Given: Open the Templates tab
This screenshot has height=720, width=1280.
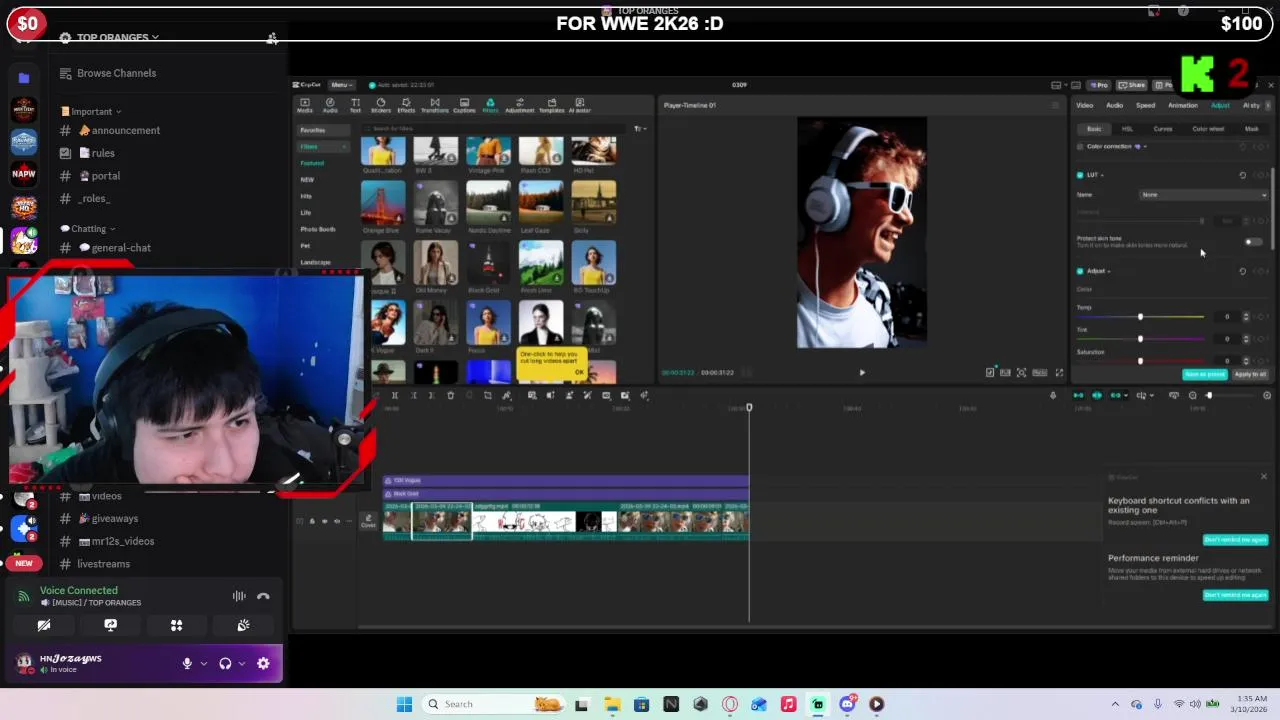Looking at the screenshot, I should [551, 105].
